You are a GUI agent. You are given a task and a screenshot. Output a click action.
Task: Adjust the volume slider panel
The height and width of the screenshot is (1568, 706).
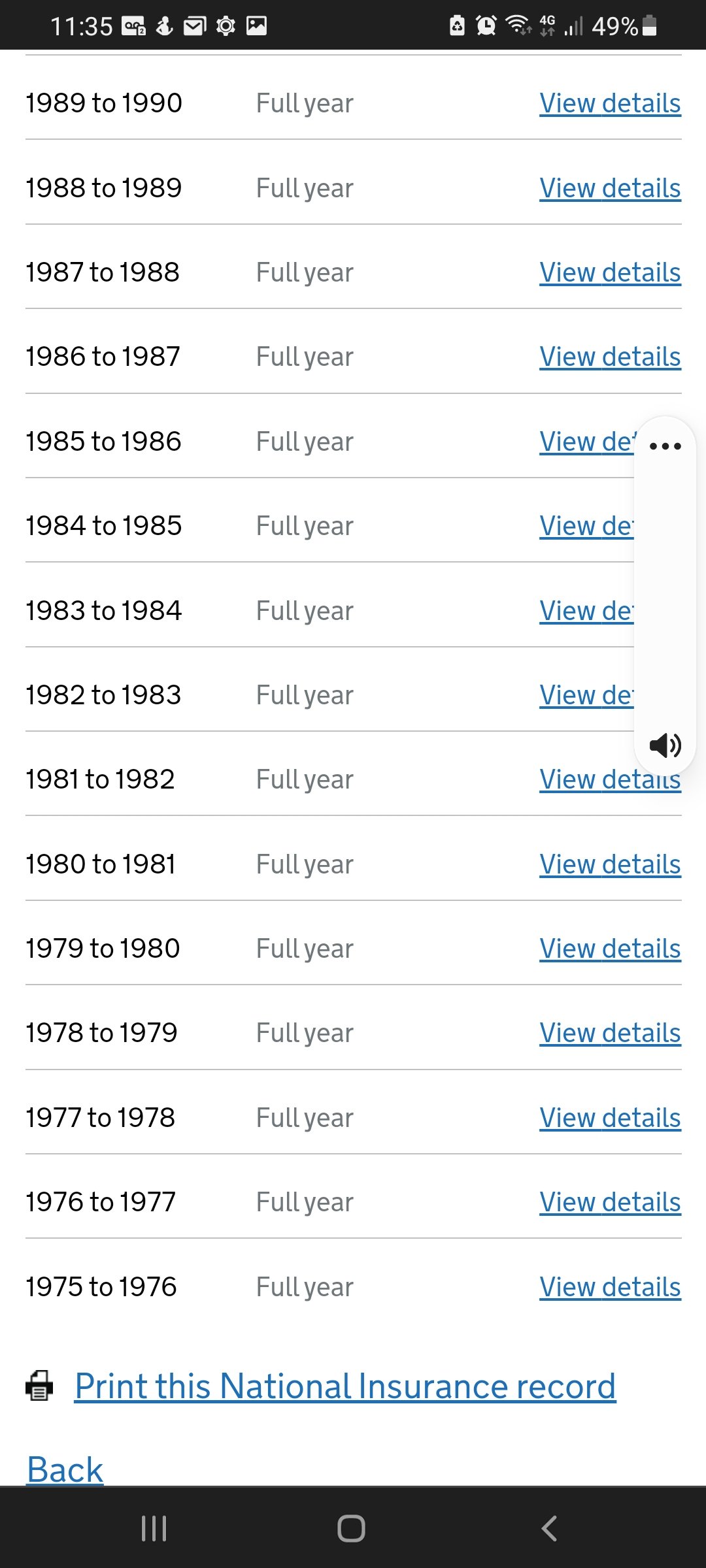coord(665,595)
